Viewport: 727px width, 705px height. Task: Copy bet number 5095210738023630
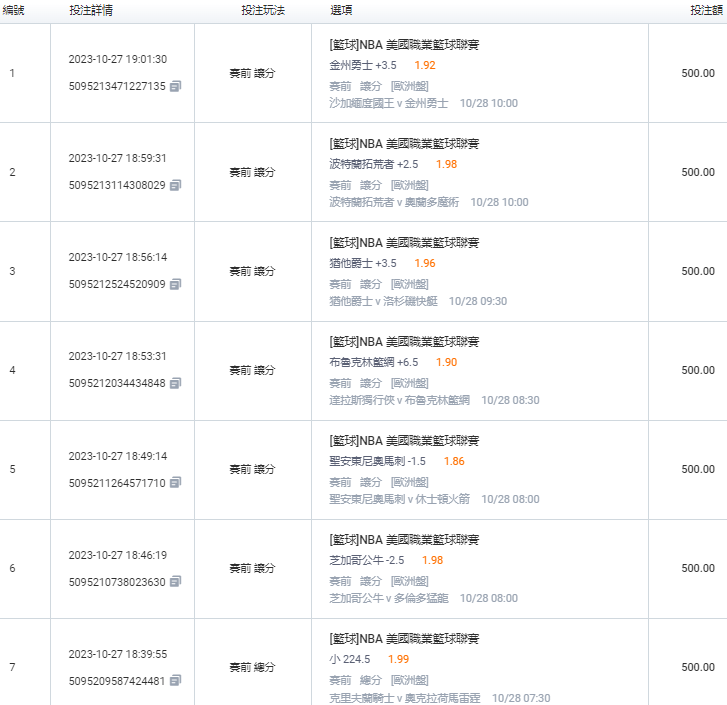point(175,581)
